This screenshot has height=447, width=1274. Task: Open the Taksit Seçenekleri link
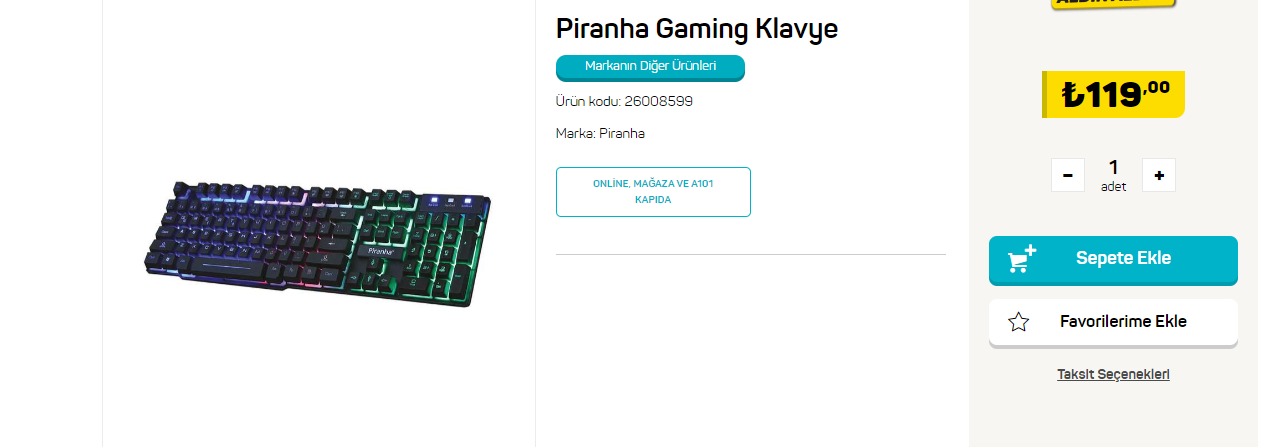coord(1113,374)
